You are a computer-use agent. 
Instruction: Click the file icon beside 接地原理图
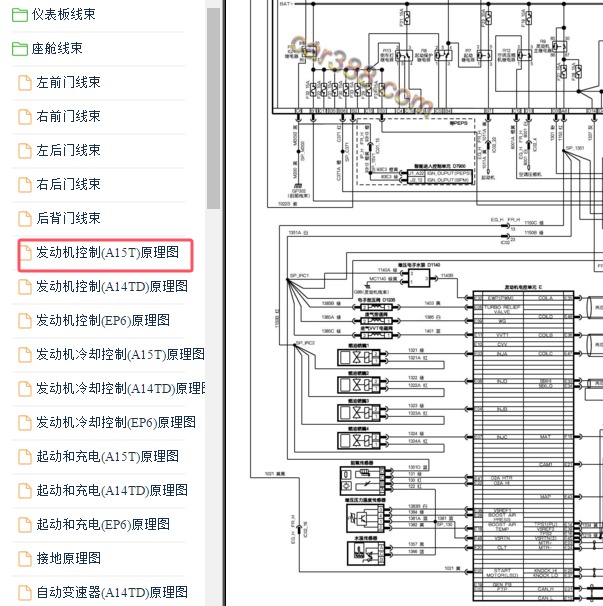click(25, 559)
